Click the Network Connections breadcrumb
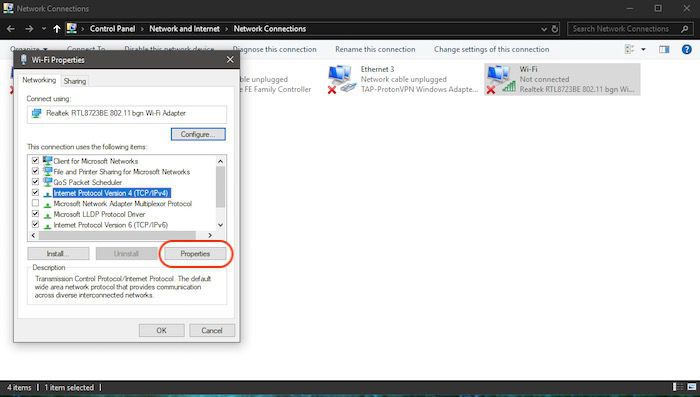The height and width of the screenshot is (397, 700). pyautogui.click(x=270, y=29)
